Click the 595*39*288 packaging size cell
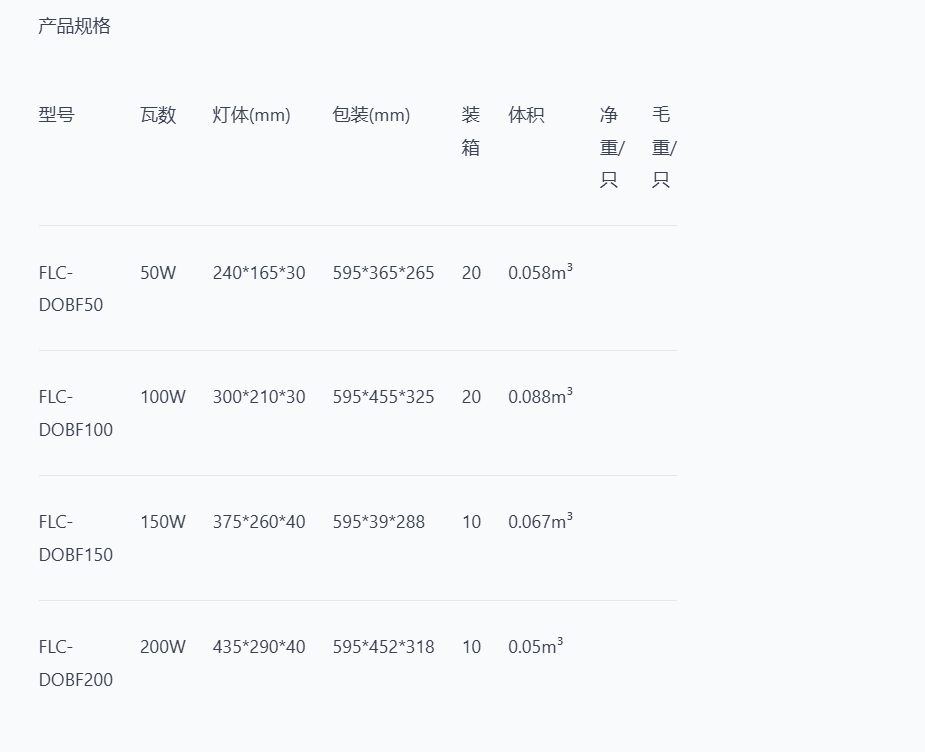Screen dimensions: 925x752 pyautogui.click(x=379, y=522)
